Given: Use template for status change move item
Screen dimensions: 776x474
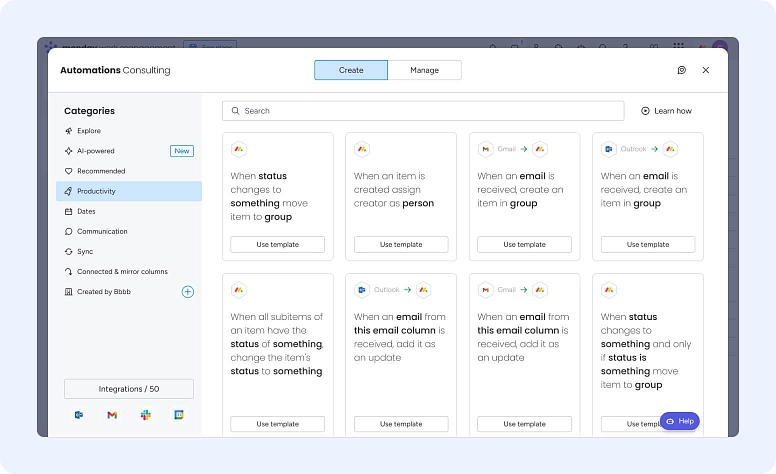Looking at the screenshot, I should click(277, 244).
